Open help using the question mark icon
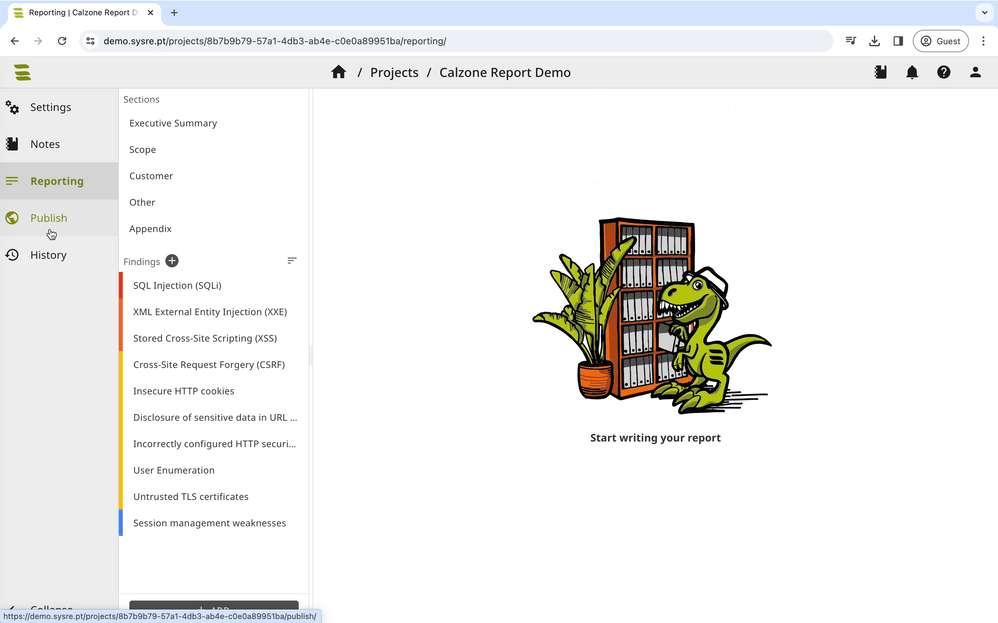 [x=943, y=72]
